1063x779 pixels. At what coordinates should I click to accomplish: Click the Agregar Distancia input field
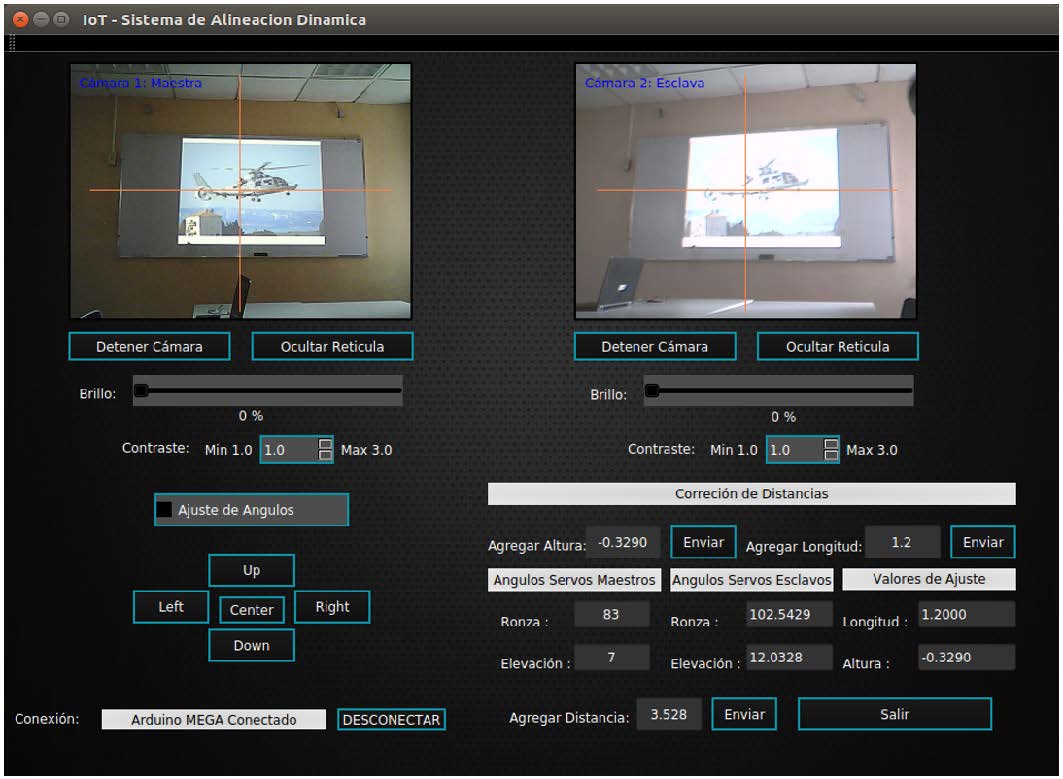pyautogui.click(x=669, y=716)
